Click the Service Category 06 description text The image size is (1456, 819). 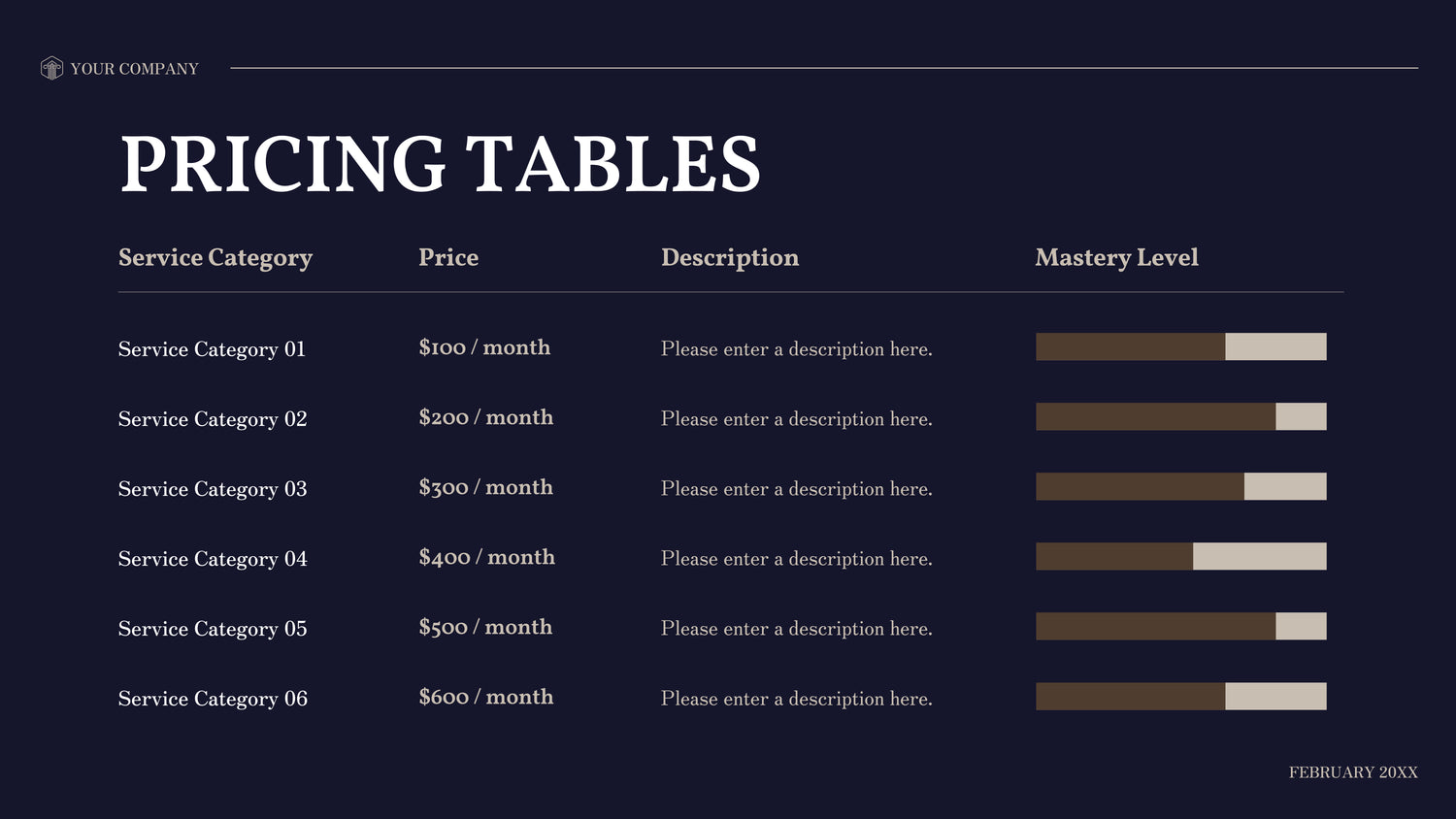click(x=796, y=699)
